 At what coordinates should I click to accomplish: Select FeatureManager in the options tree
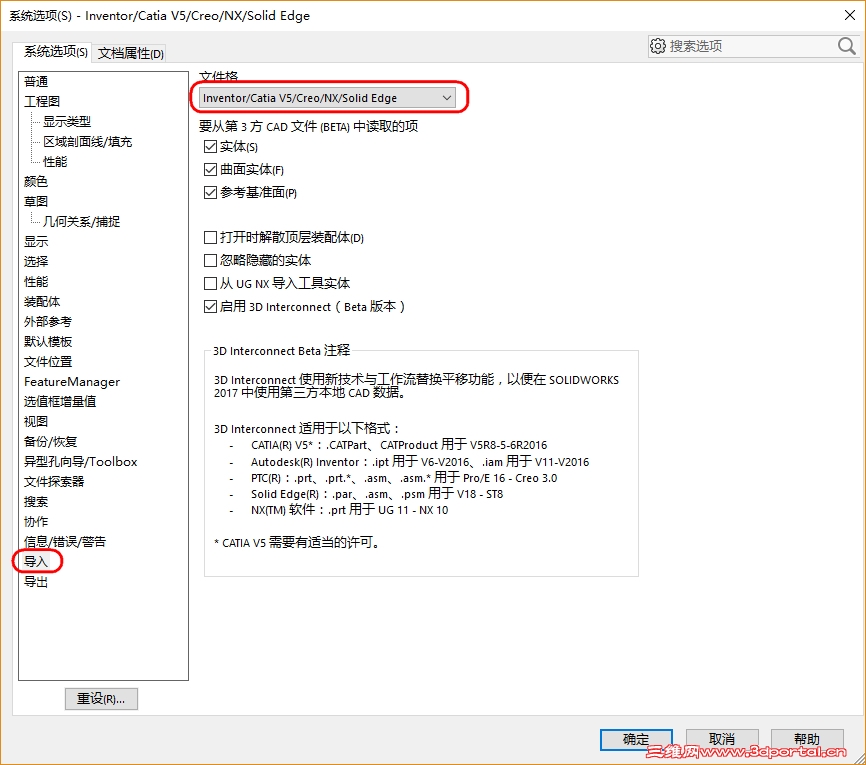[72, 382]
